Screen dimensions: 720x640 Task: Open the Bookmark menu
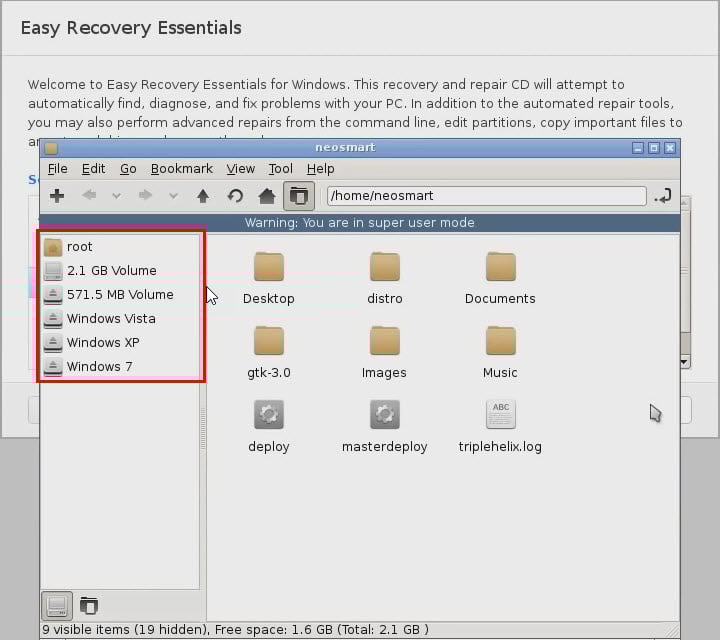pos(182,169)
